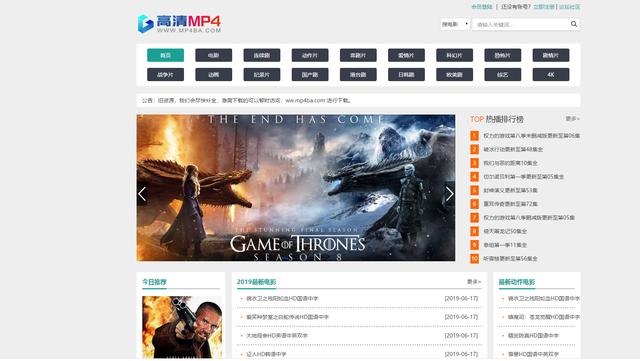Click the MP4 site logo
Viewport: 640px width, 361px height.
point(180,24)
